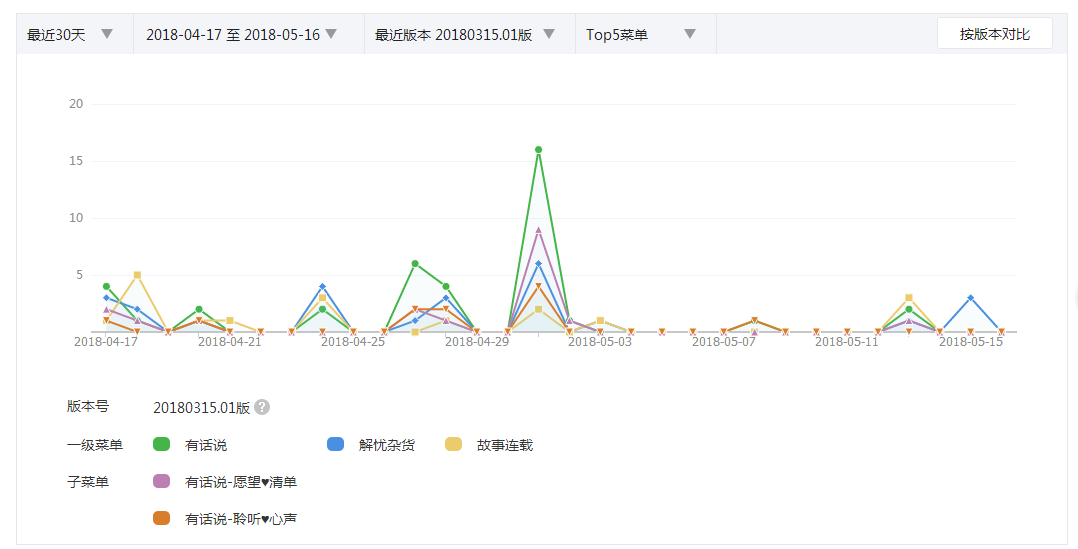Screen dimensions: 1078x549
Task: Click the green peak data point at 16
Action: tap(538, 150)
